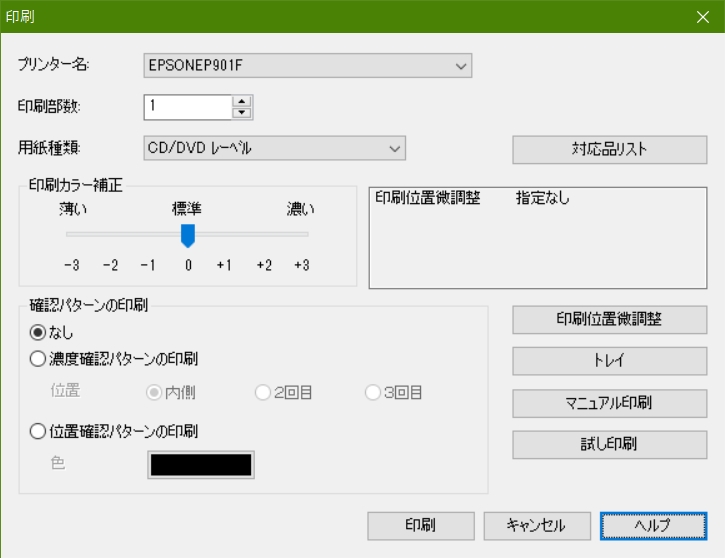Click the black 色 color swatch
This screenshot has width=725, height=558.
201,465
